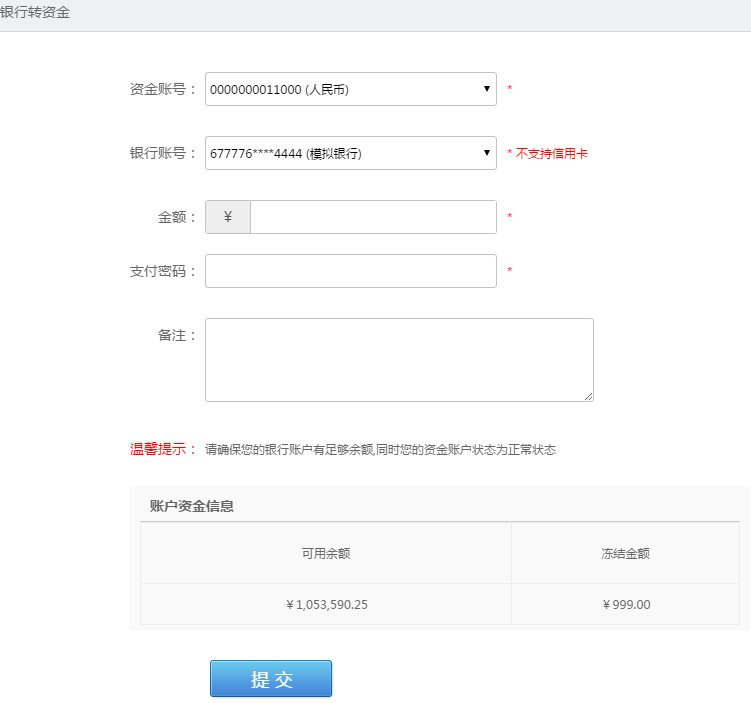This screenshot has width=751, height=703.
Task: Click the 账户资金信息 section heading
Action: (192, 506)
